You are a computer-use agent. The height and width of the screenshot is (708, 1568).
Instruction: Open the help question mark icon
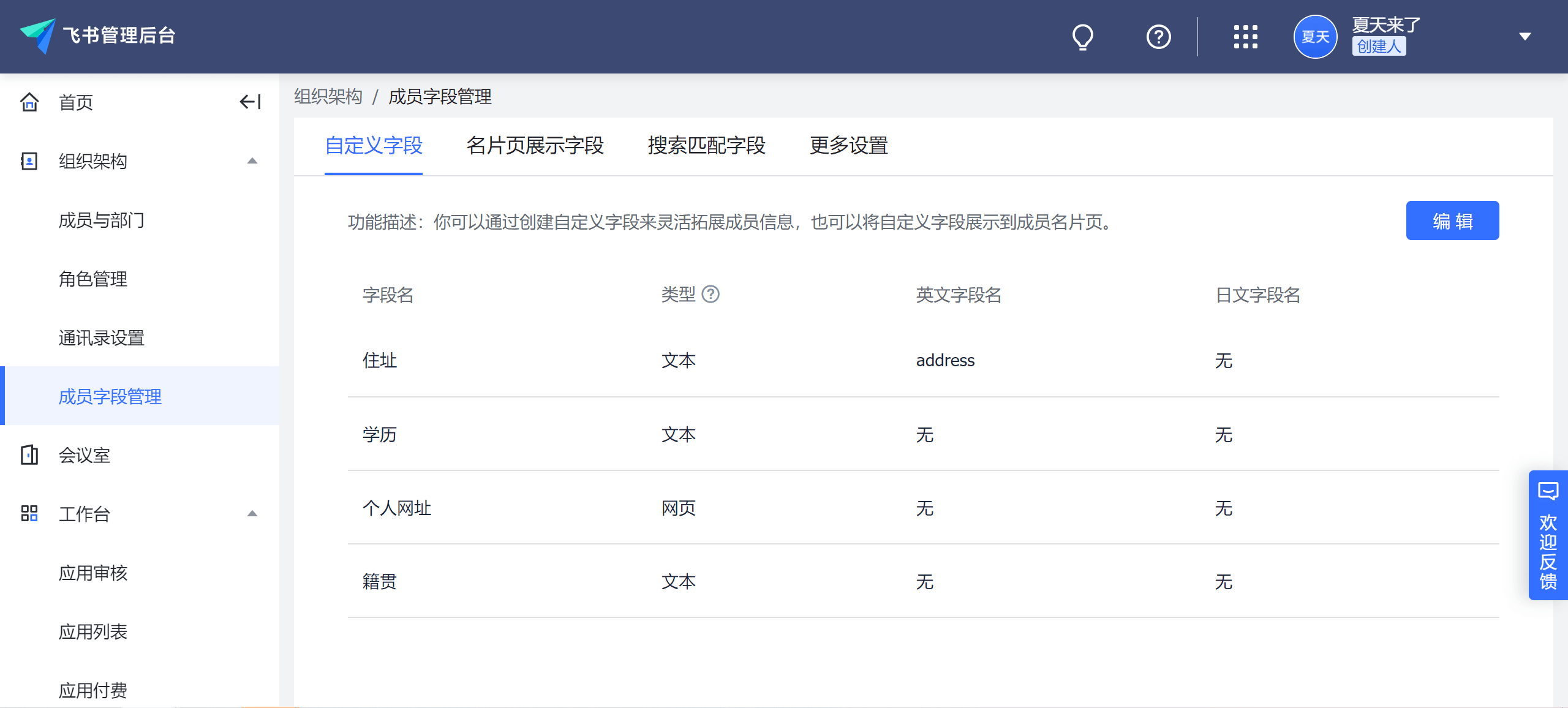point(1158,37)
